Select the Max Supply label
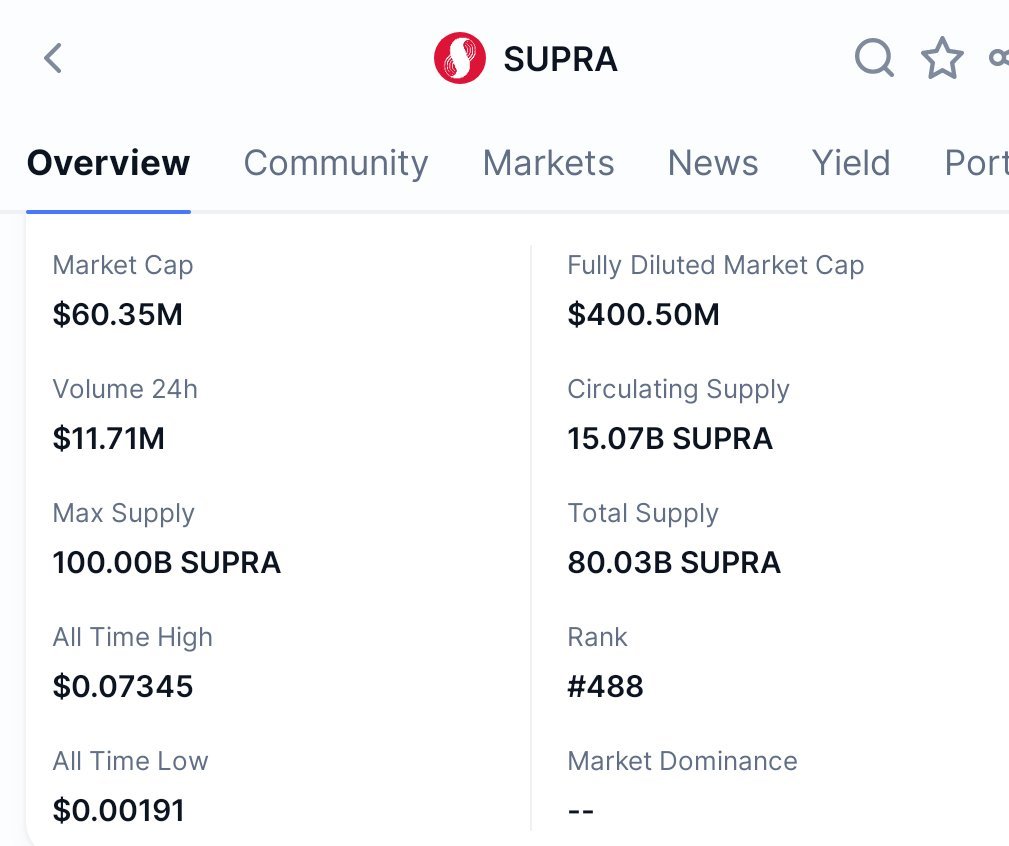Viewport: 1009px width, 846px height. 124,513
